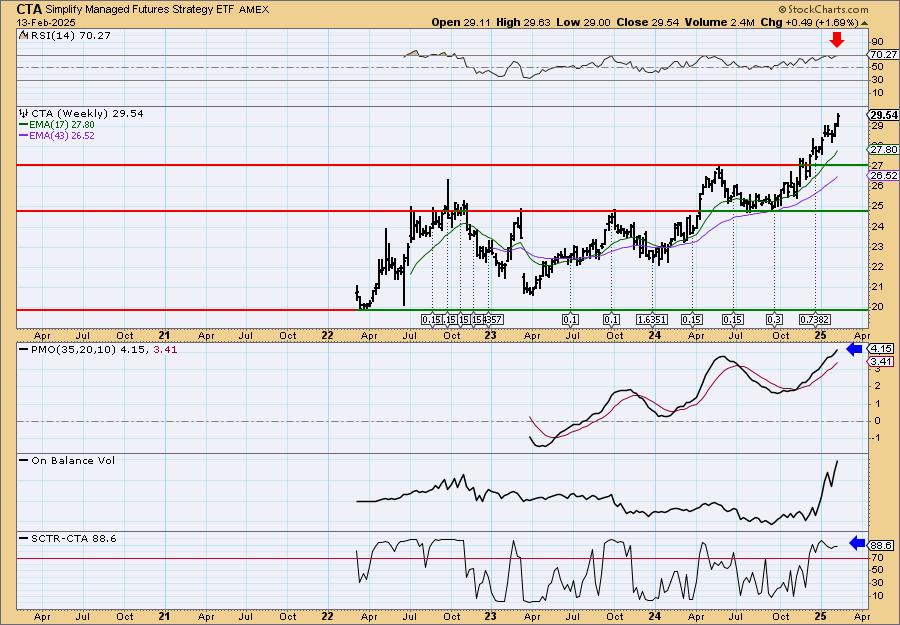Select the CTA (Weekly) 29.54 legend
Screen dimensions: 900x625
point(87,114)
